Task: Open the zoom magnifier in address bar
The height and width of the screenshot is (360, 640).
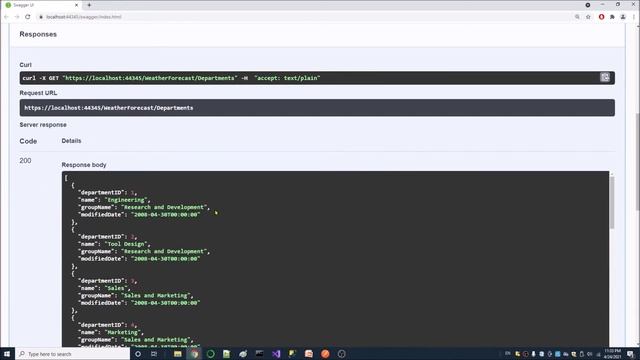Action: tap(577, 17)
